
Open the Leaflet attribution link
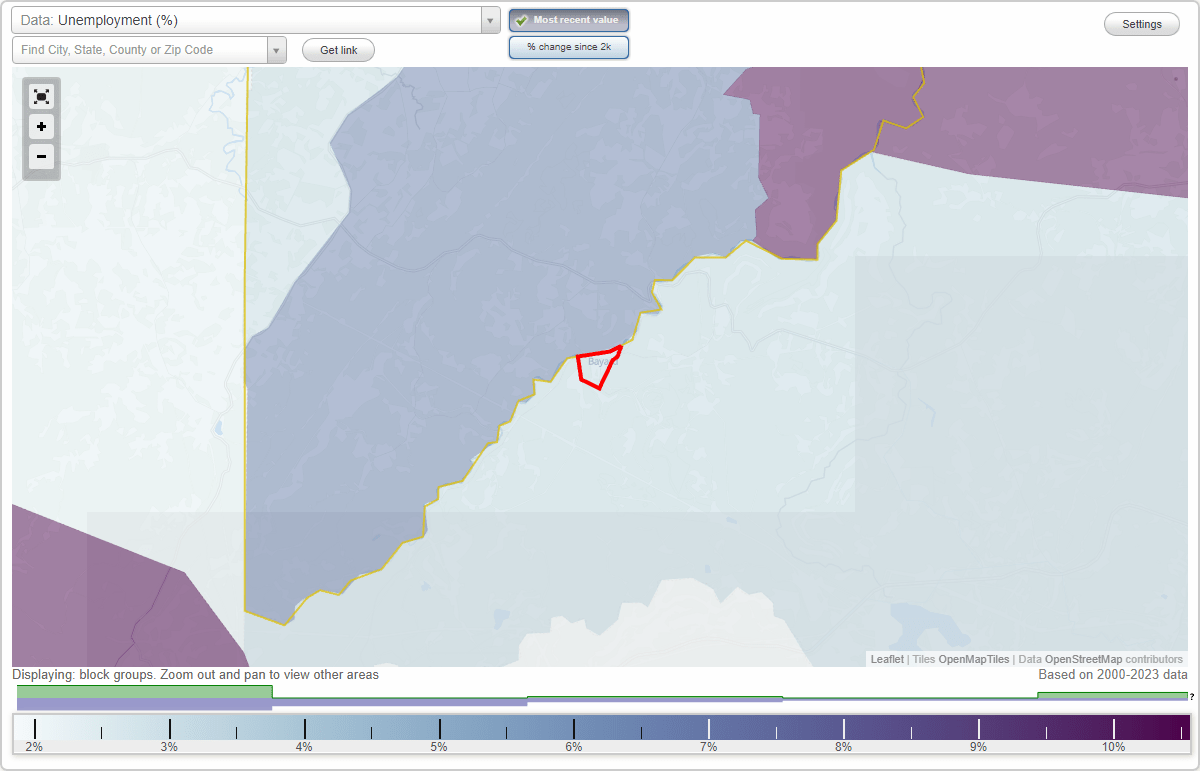point(887,659)
